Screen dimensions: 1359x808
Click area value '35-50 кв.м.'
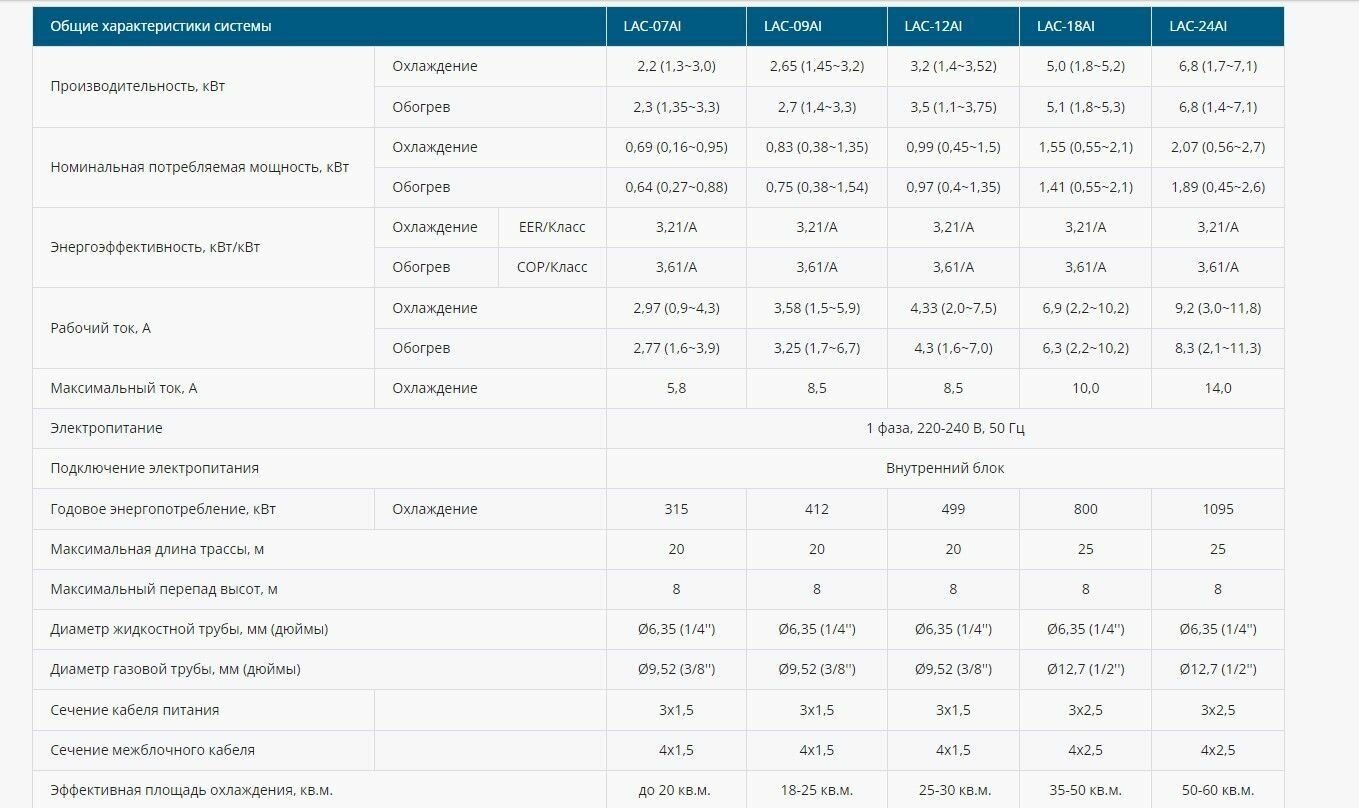pos(1086,790)
